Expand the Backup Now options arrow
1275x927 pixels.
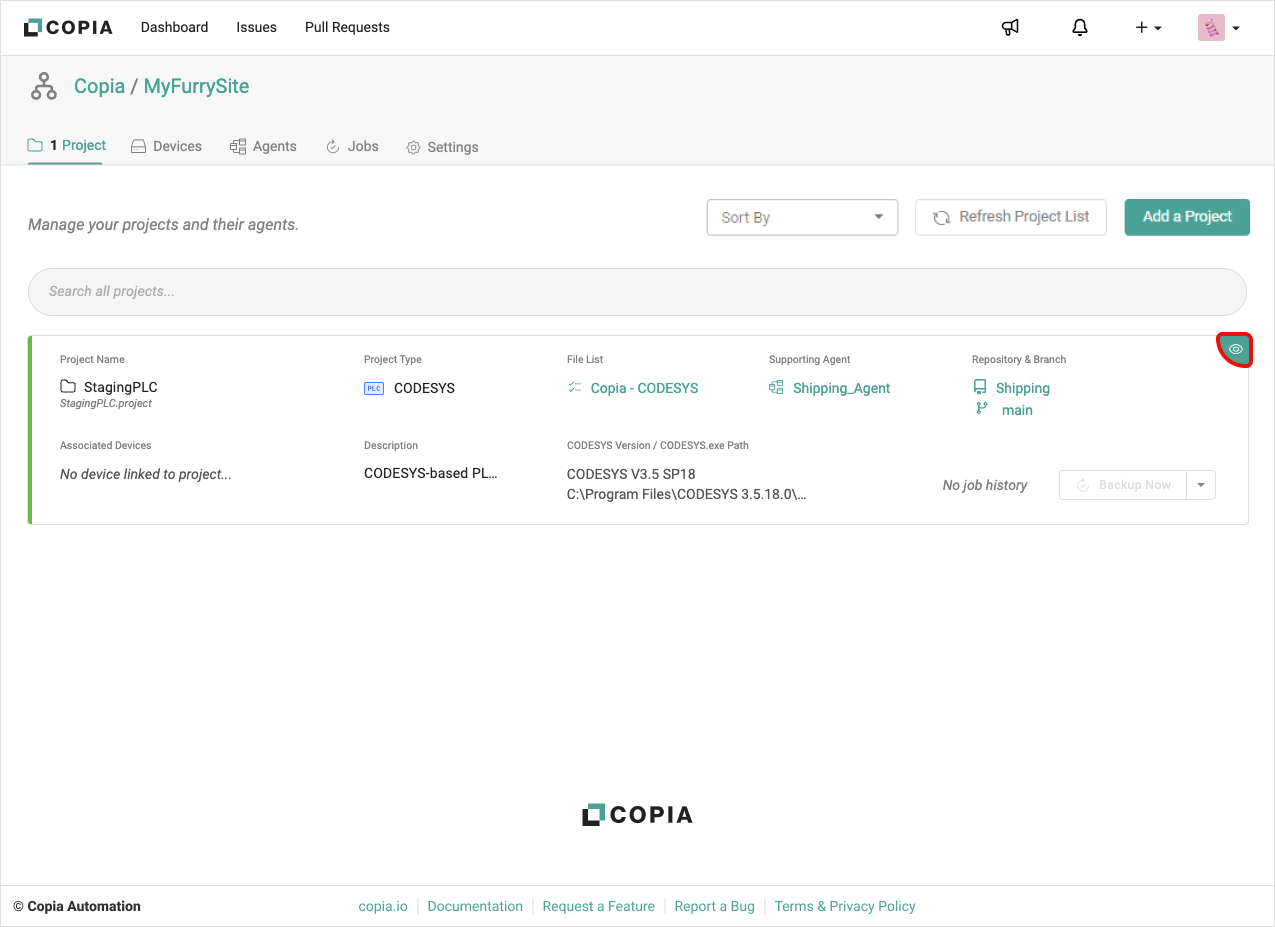tap(1201, 485)
